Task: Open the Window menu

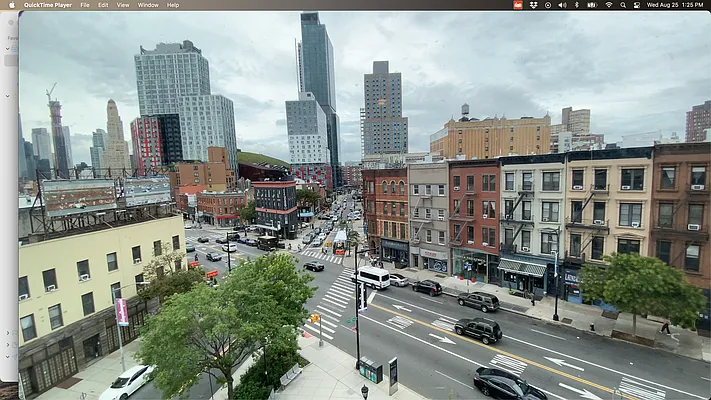Action: (x=148, y=5)
